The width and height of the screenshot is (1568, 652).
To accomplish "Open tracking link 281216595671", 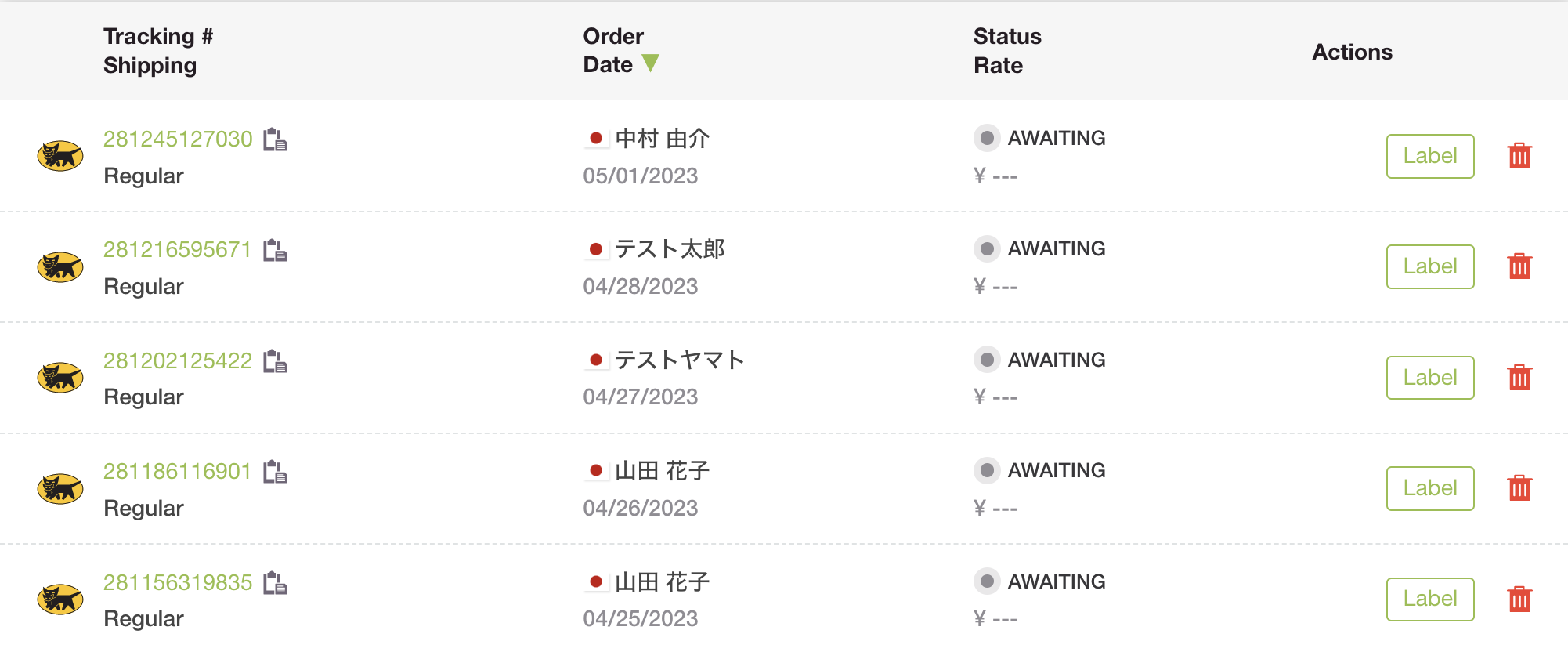I will pos(178,249).
